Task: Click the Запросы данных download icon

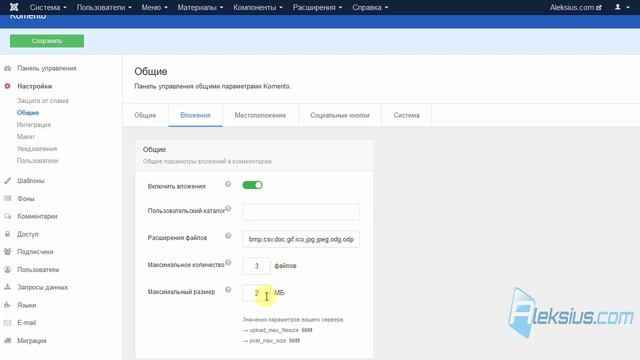Action: pyautogui.click(x=7, y=287)
